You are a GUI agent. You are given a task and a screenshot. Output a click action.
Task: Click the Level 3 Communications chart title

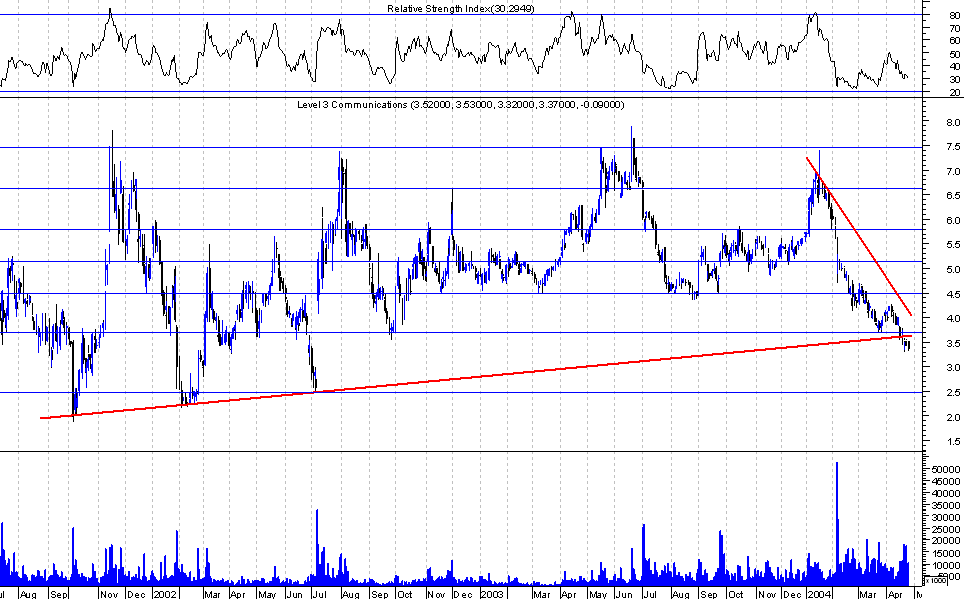(460, 105)
